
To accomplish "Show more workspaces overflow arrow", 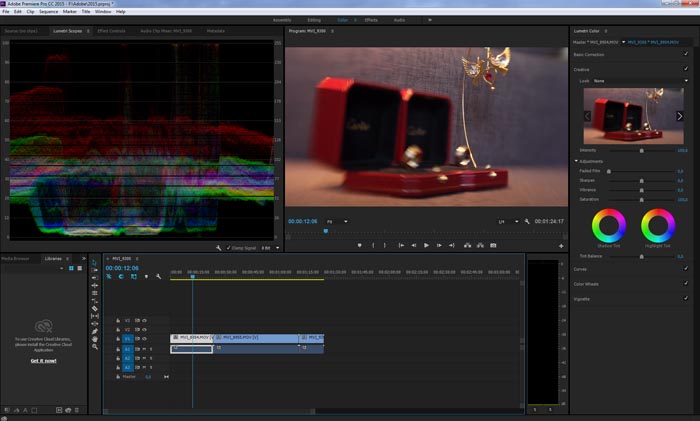I will point(430,20).
